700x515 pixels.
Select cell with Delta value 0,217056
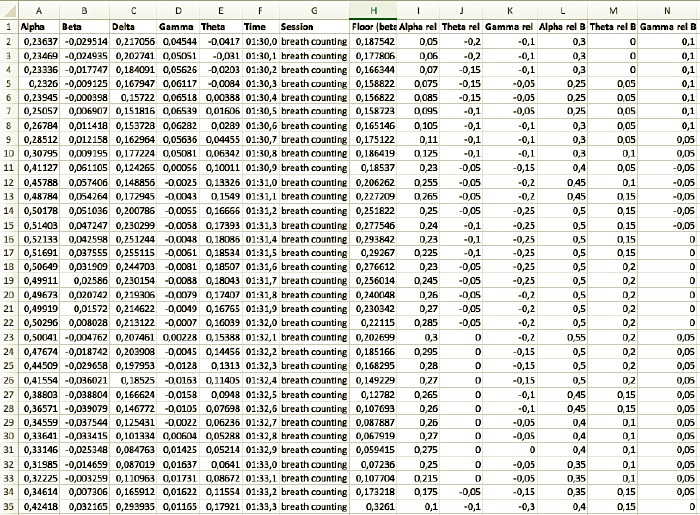point(133,42)
